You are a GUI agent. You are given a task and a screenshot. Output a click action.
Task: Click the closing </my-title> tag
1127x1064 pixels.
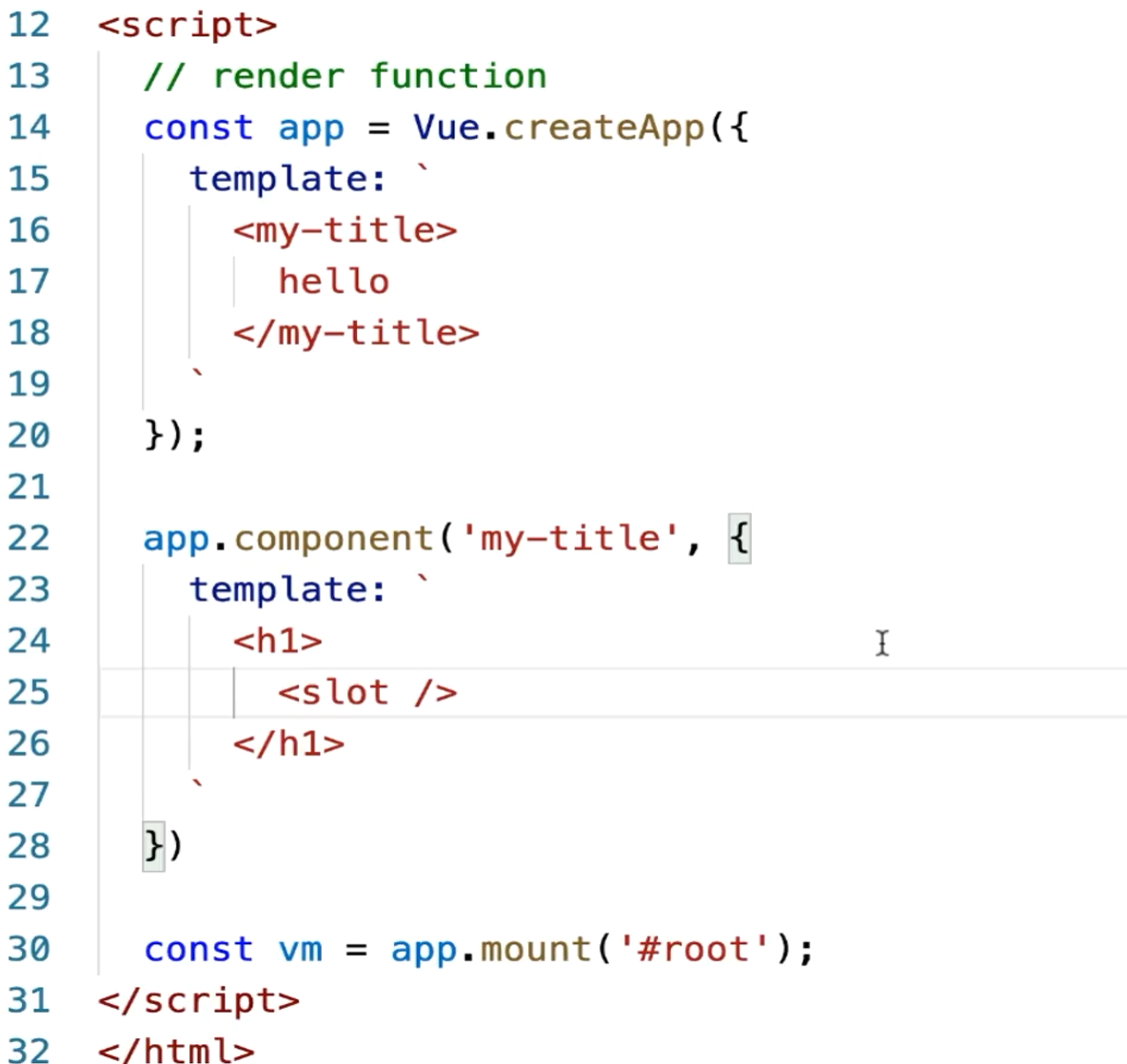point(357,334)
